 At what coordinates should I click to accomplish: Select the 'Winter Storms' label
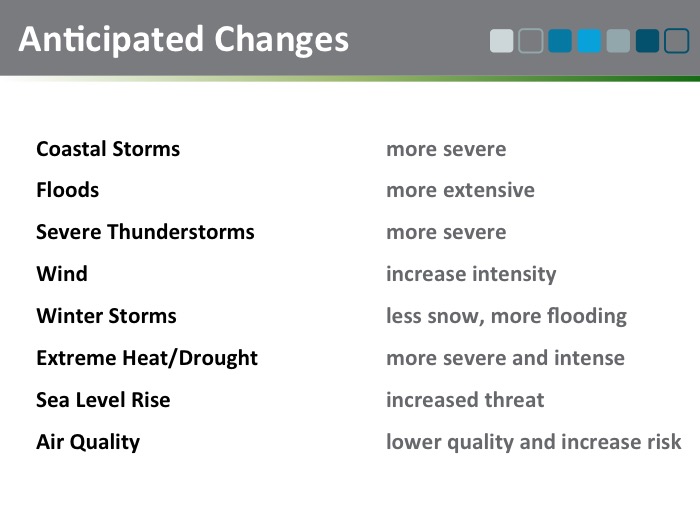[x=106, y=316]
